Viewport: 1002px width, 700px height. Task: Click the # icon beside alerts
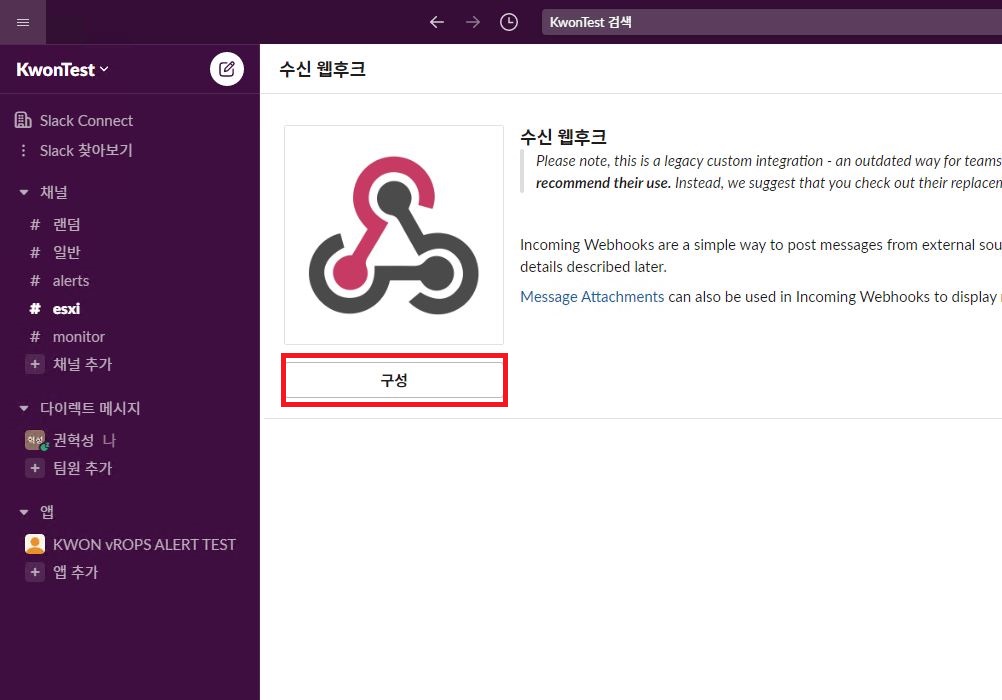(35, 281)
